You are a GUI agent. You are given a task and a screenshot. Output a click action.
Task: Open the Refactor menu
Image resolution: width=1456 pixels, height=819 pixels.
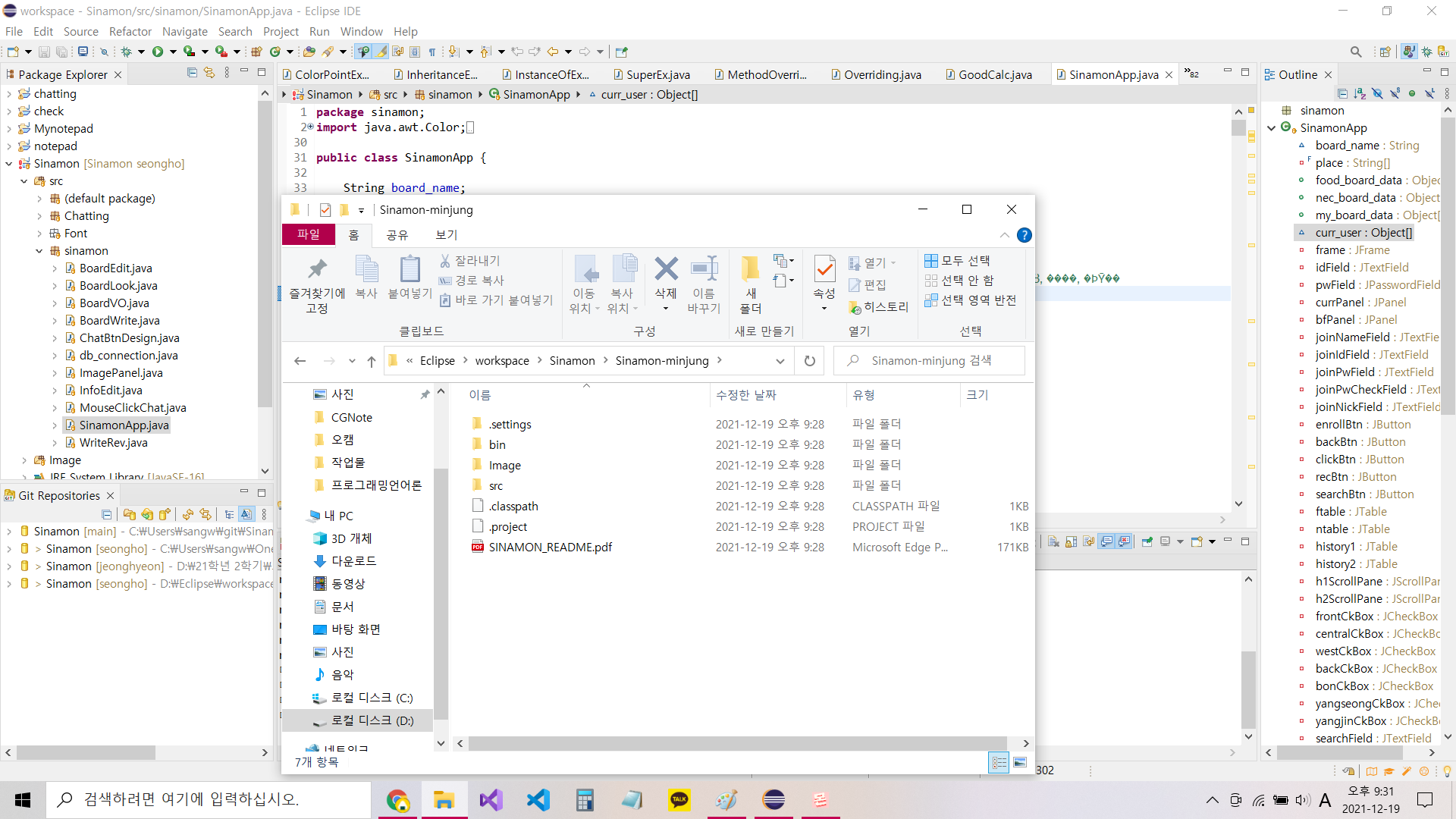click(x=130, y=31)
